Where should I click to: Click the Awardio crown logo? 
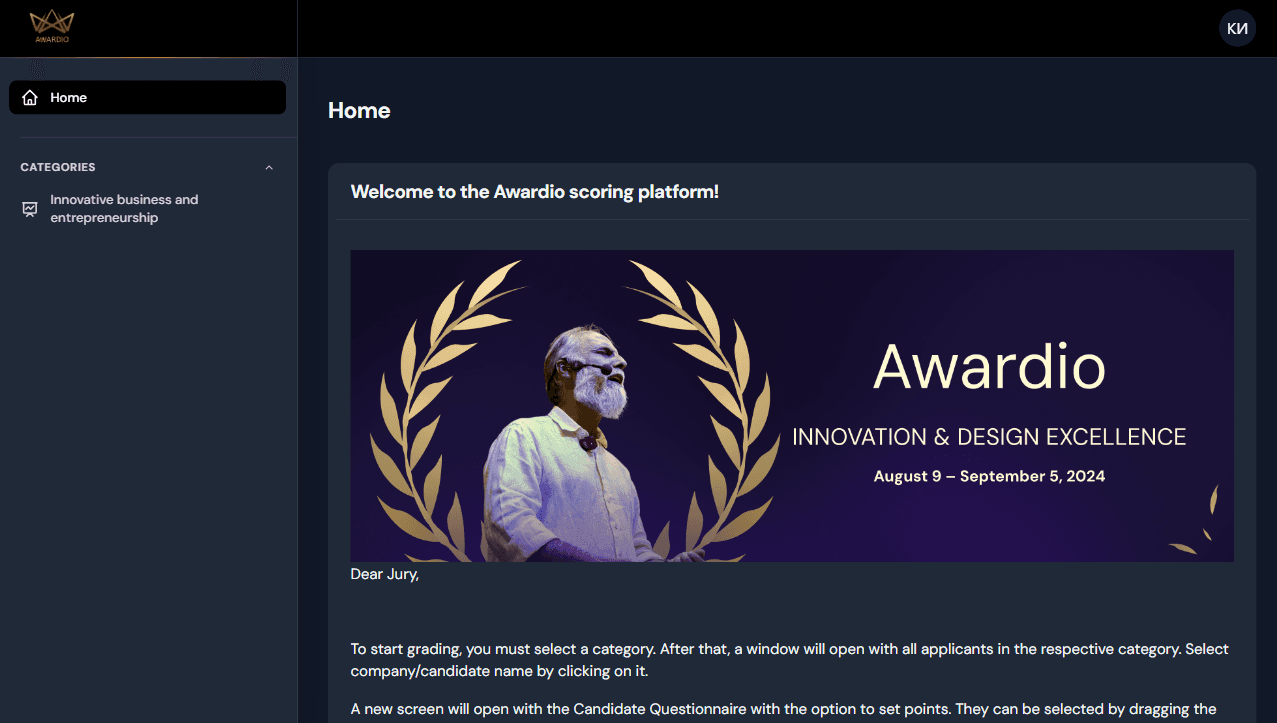52,27
